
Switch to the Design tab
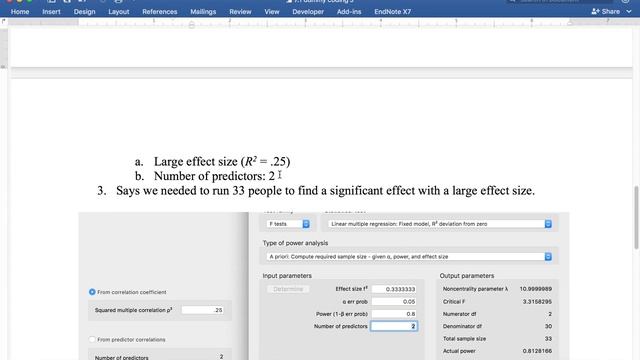(x=84, y=12)
